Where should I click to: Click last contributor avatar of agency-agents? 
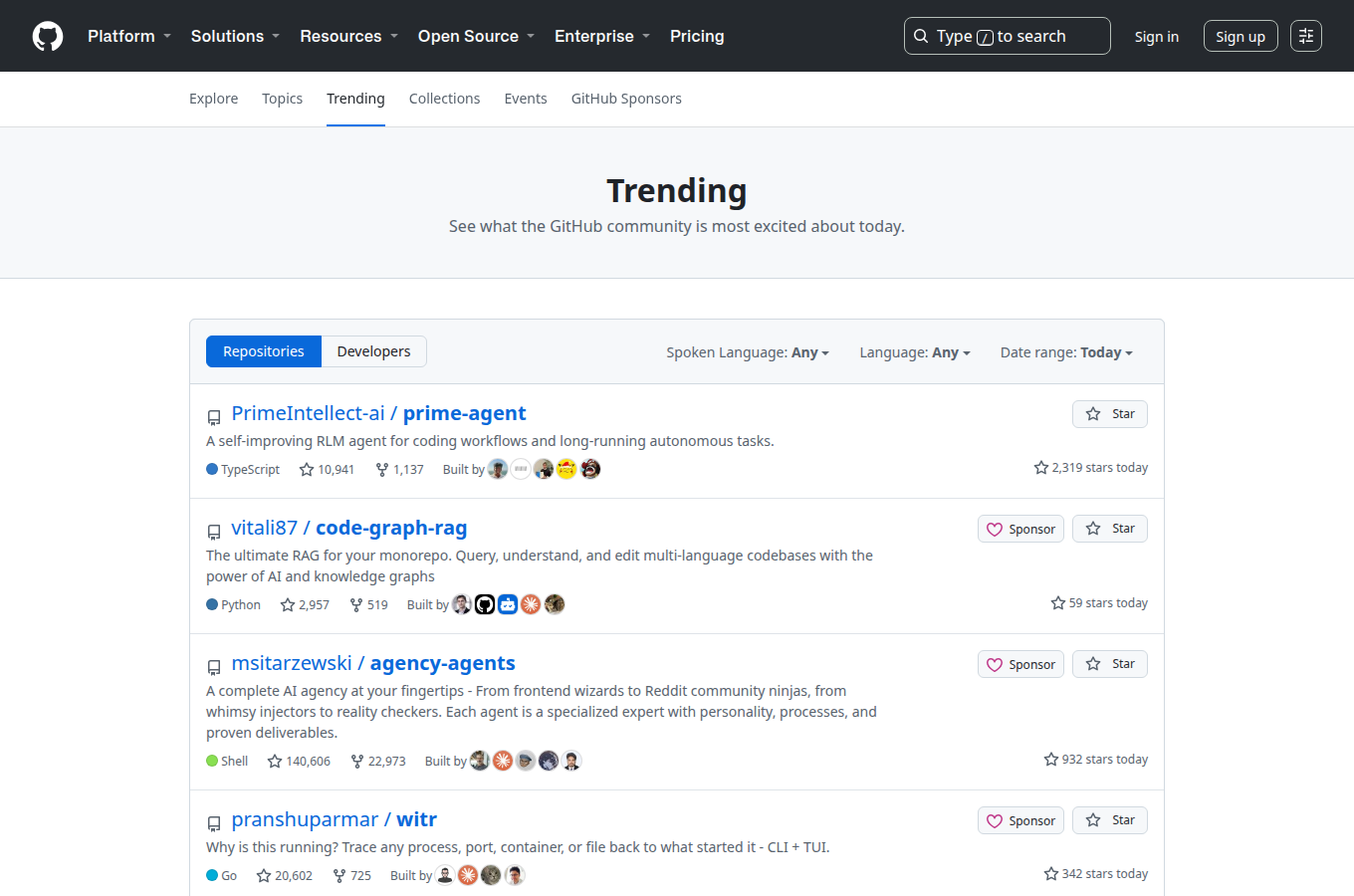(571, 761)
